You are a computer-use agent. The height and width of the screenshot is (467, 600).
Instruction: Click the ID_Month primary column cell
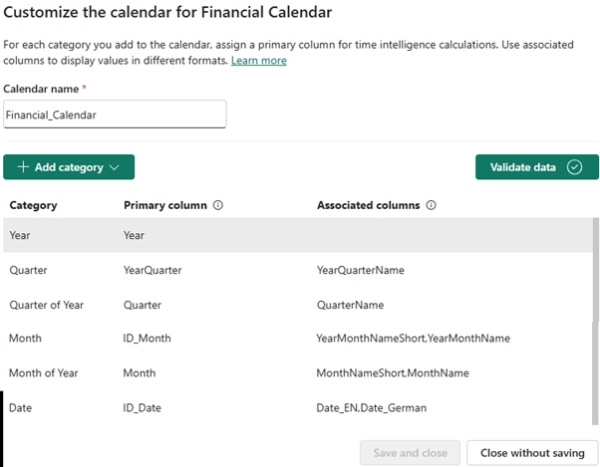click(x=149, y=338)
